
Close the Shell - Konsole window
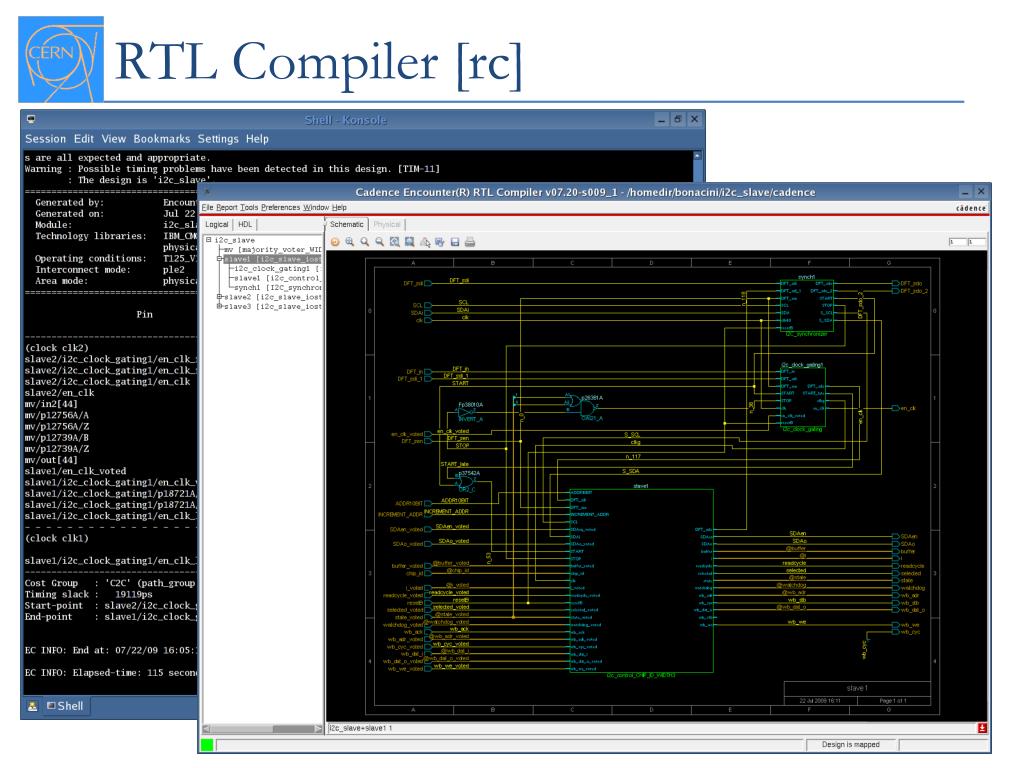click(x=694, y=120)
